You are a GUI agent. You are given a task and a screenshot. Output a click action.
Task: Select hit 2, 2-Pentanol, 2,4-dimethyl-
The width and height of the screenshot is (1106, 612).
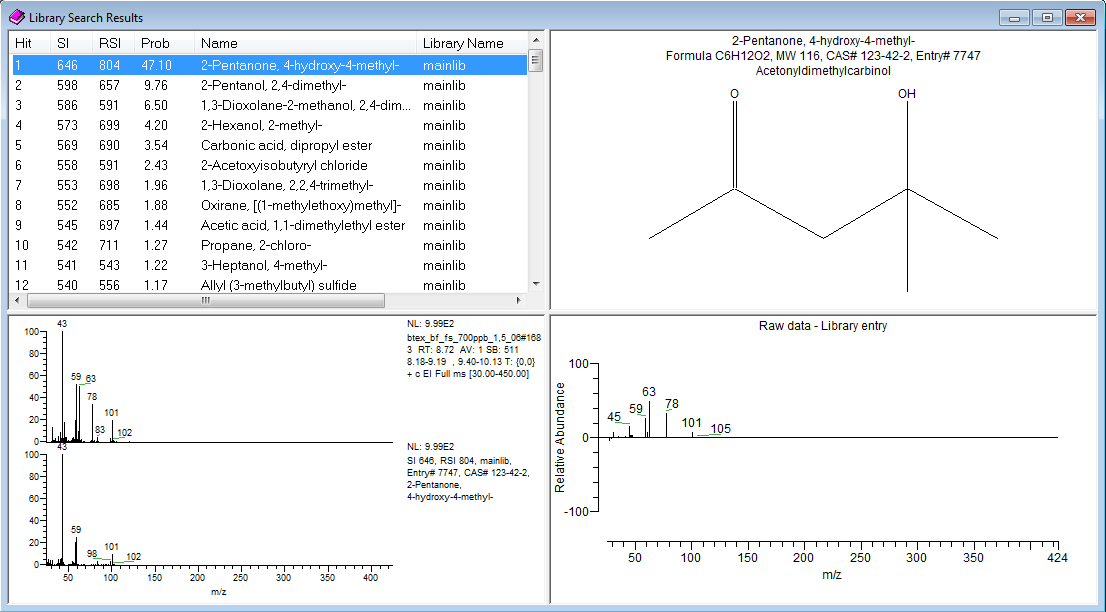[x=273, y=85]
